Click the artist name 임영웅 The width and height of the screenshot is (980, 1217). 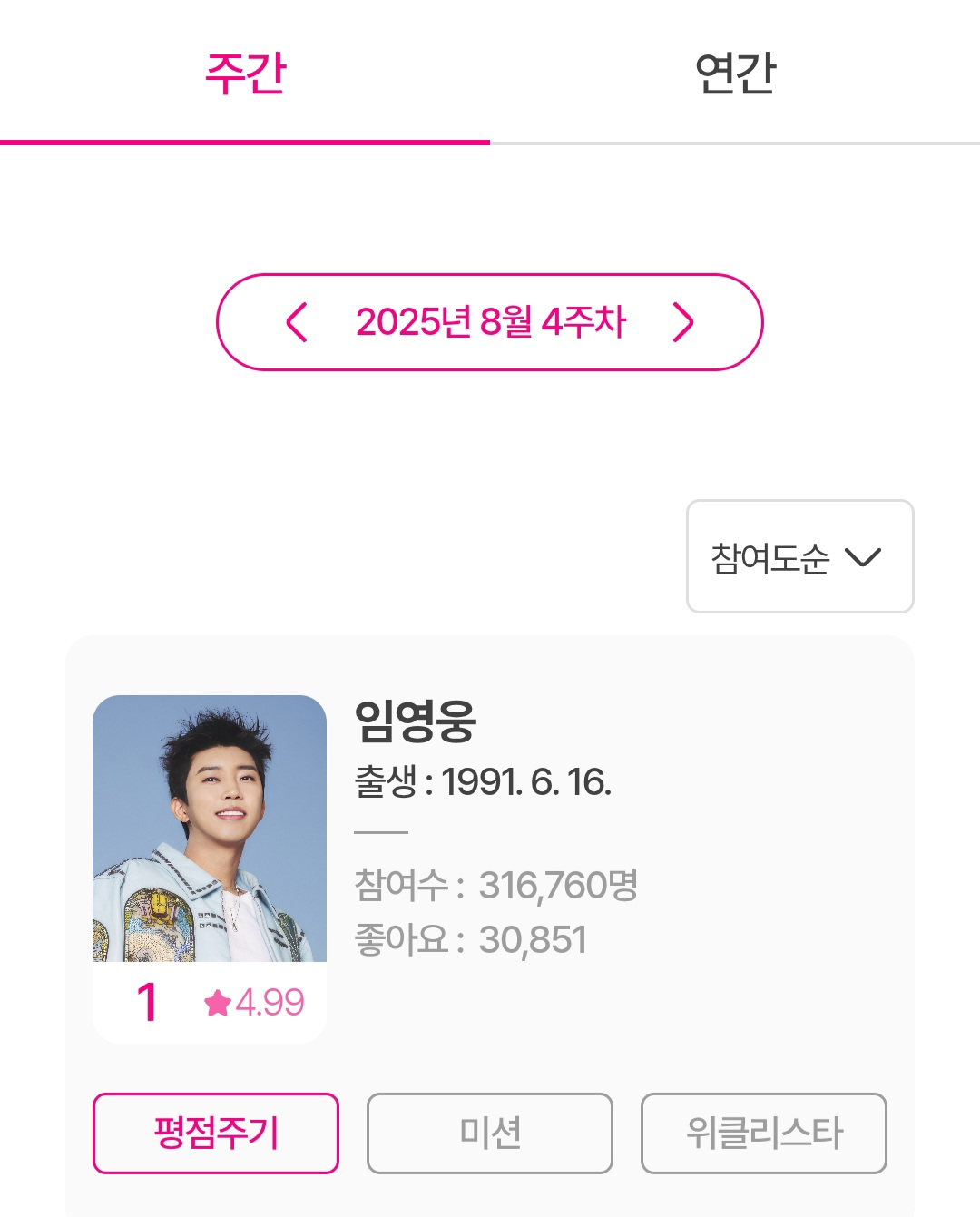click(x=415, y=721)
